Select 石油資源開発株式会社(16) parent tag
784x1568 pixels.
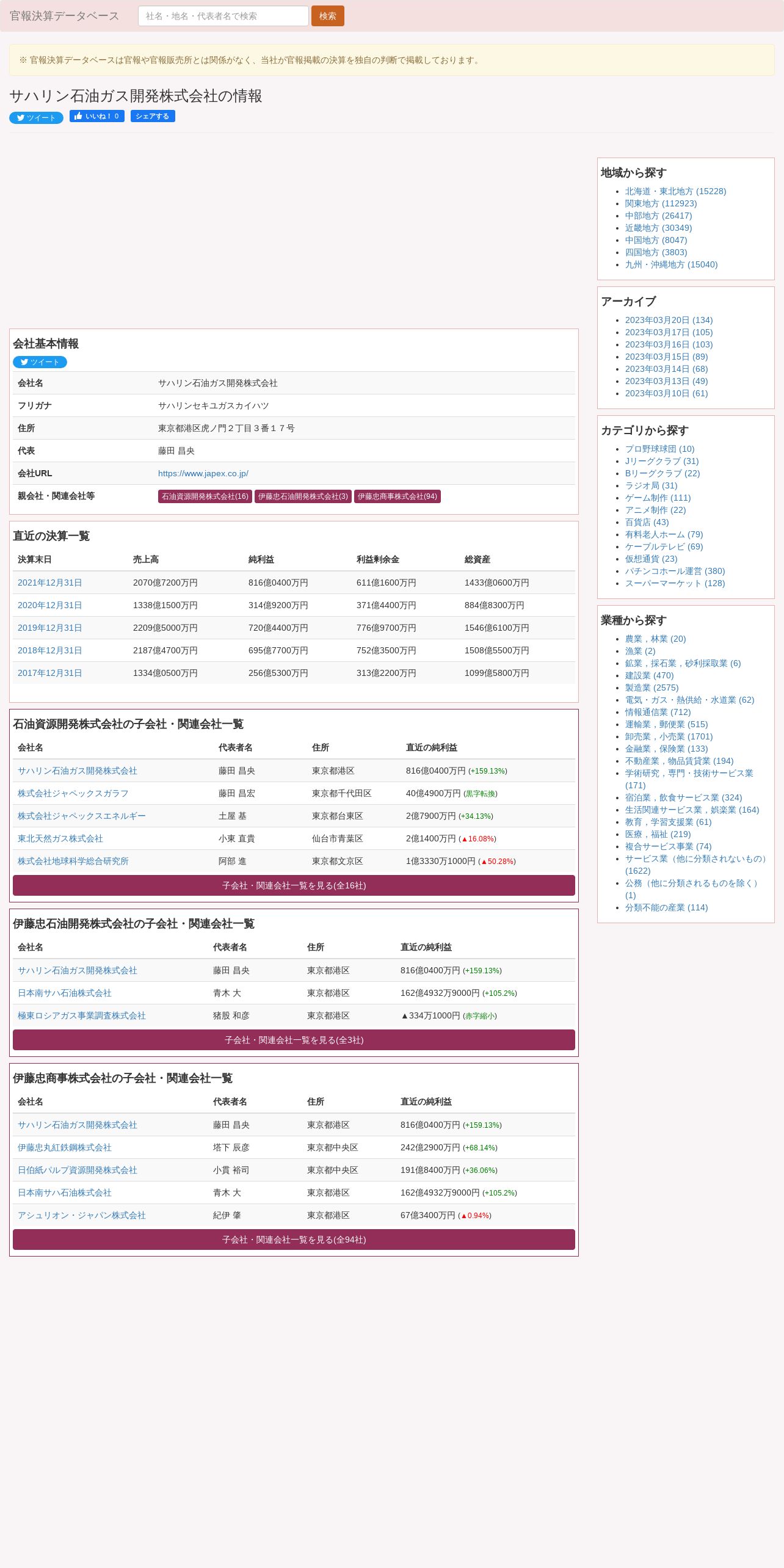pos(205,496)
